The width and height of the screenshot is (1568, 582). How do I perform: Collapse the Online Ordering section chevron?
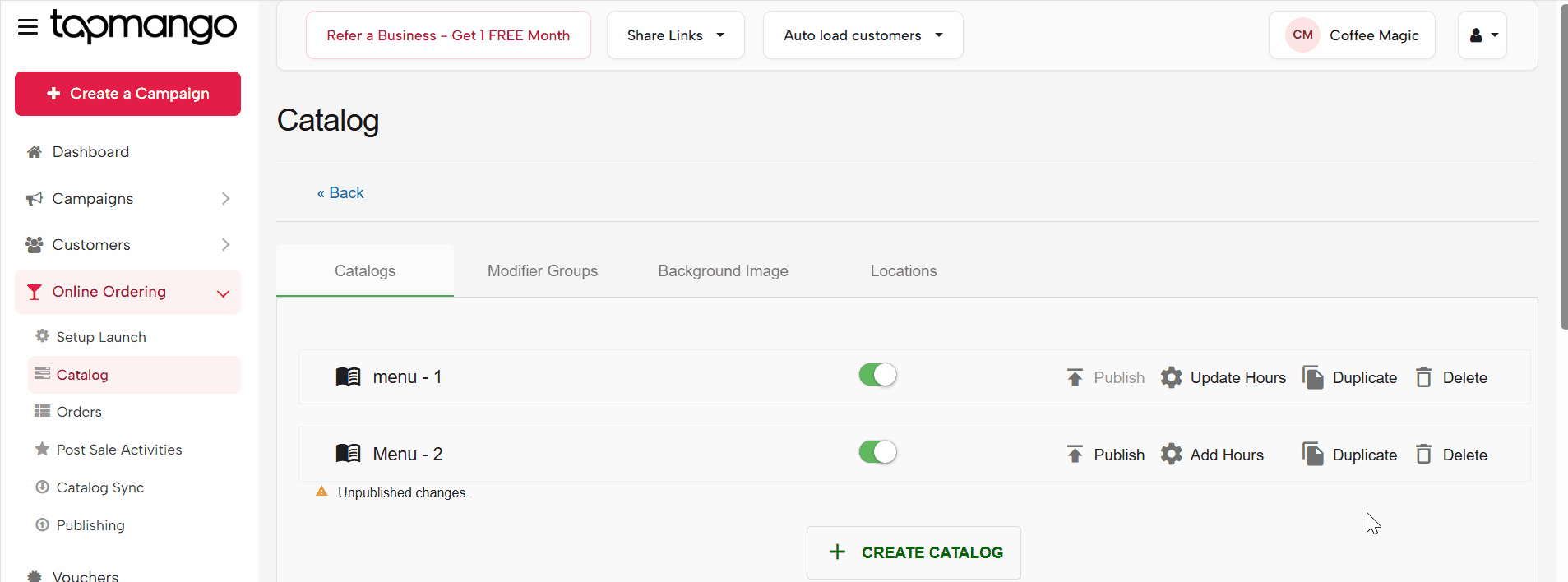click(x=223, y=293)
